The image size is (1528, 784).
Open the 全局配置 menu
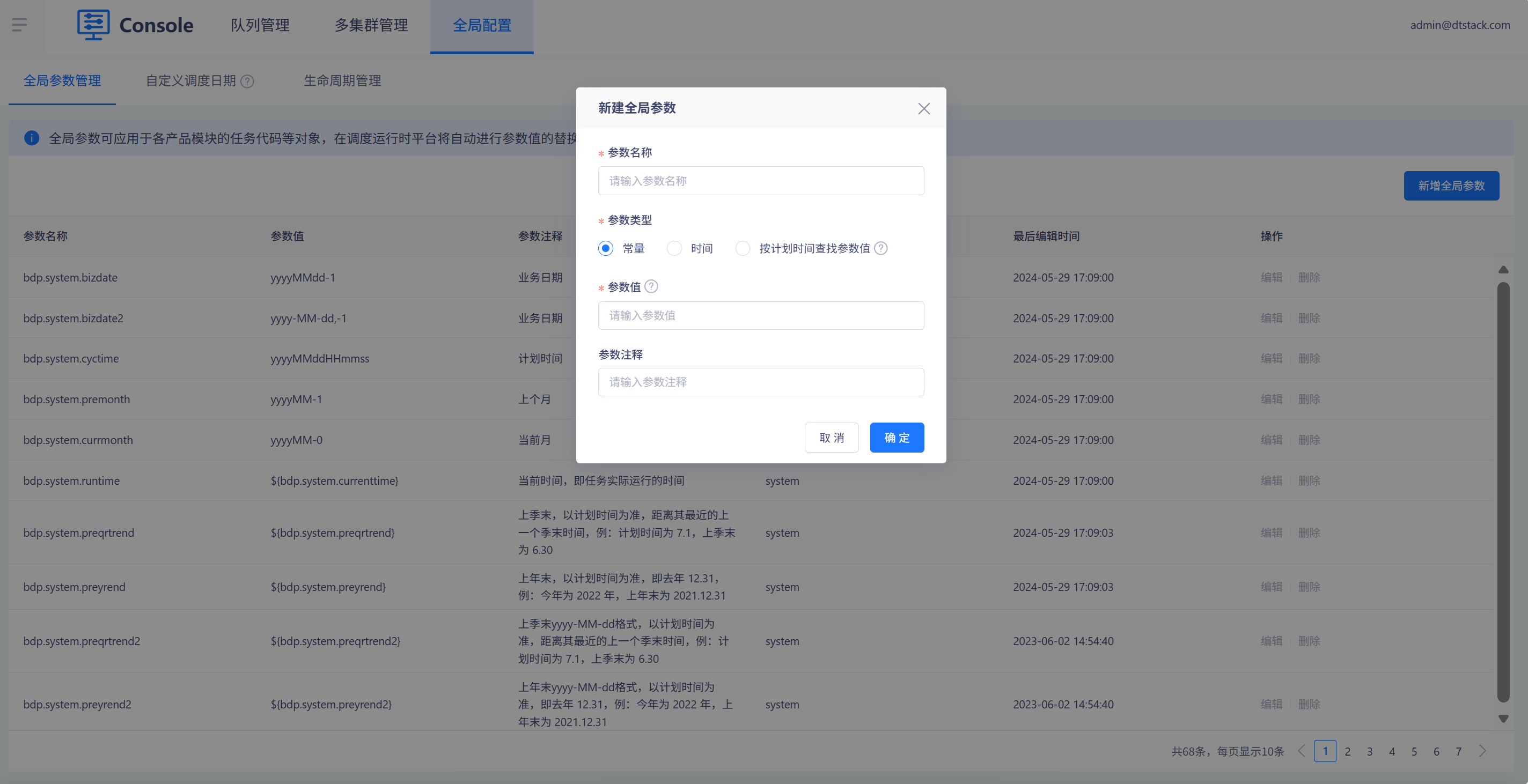point(482,26)
